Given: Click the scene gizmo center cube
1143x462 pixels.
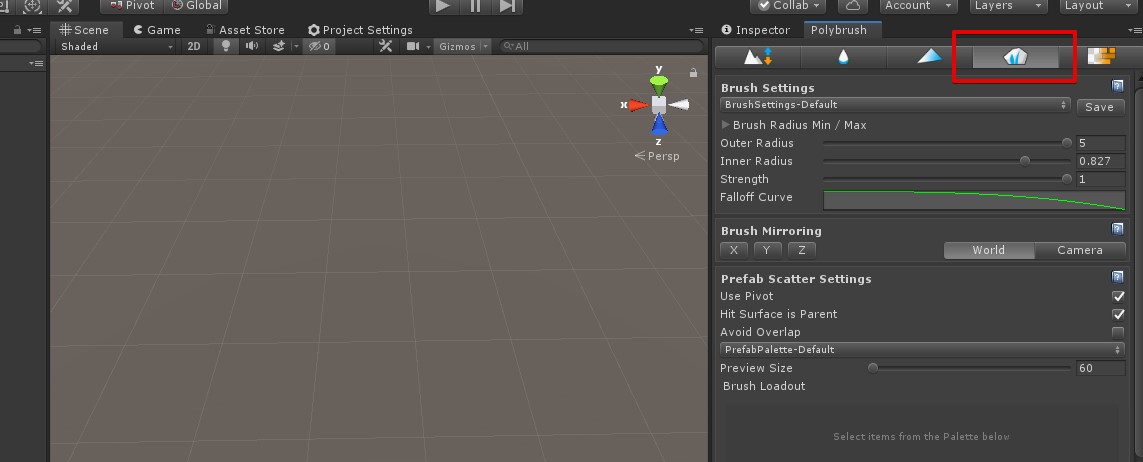Looking at the screenshot, I should point(659,104).
